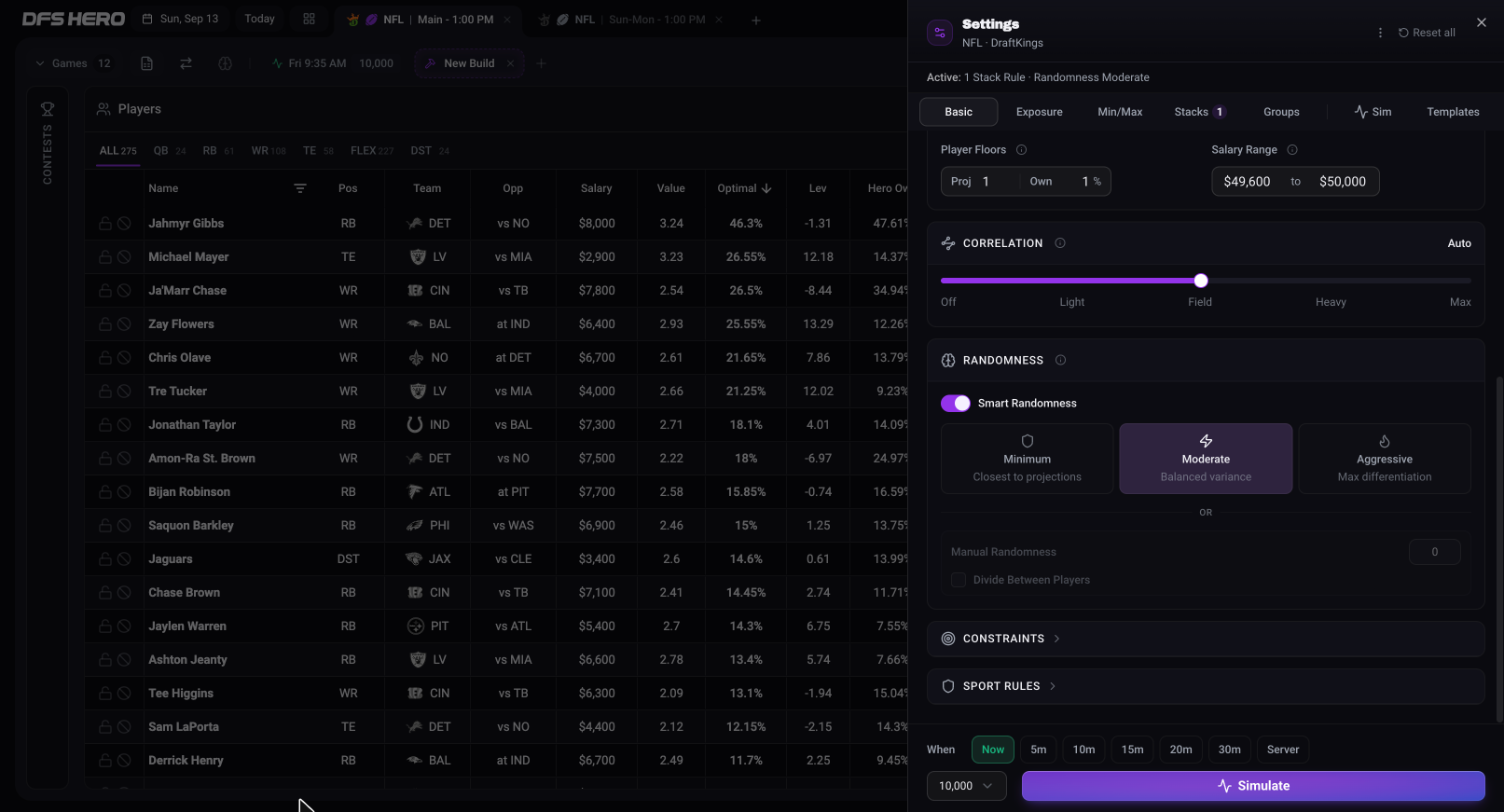Open the Sun, Sep 13 date picker

(180, 19)
